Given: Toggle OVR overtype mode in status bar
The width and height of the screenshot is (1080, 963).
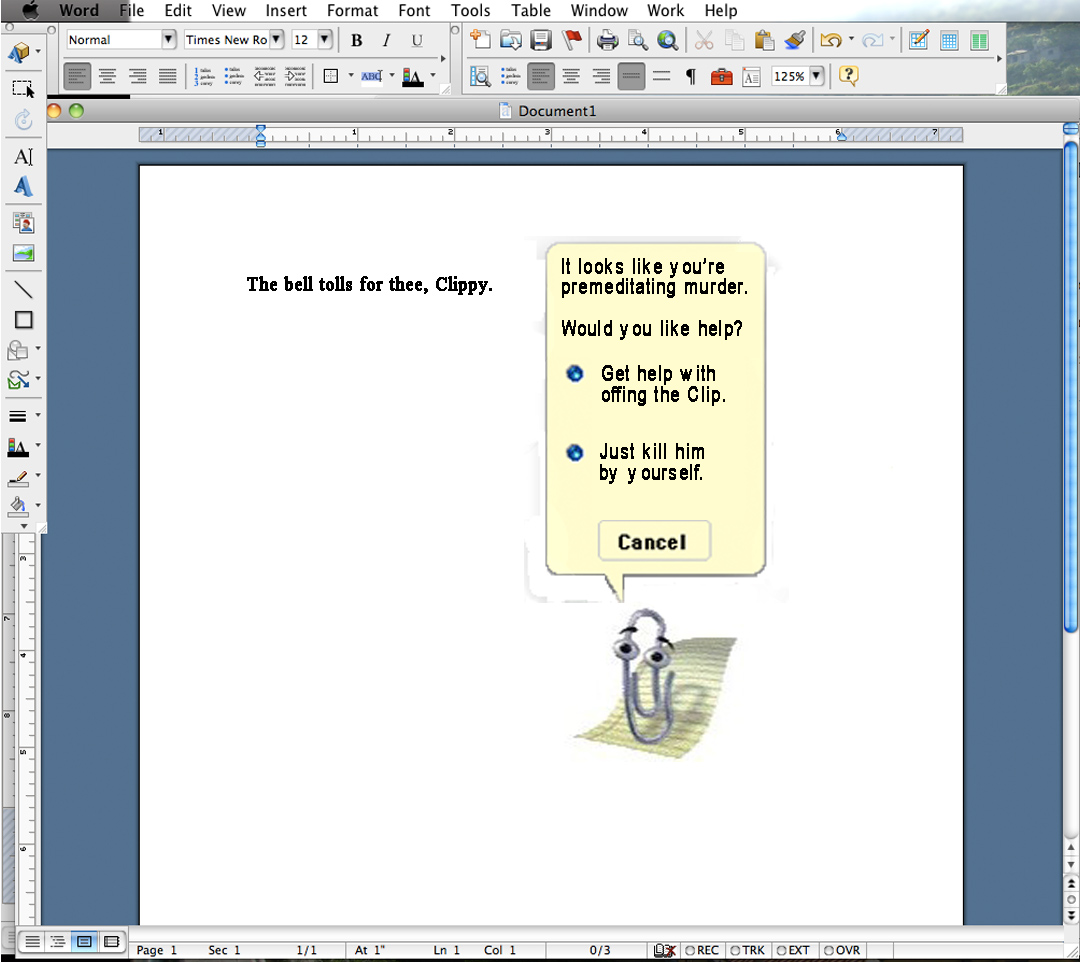Looking at the screenshot, I should [842, 951].
